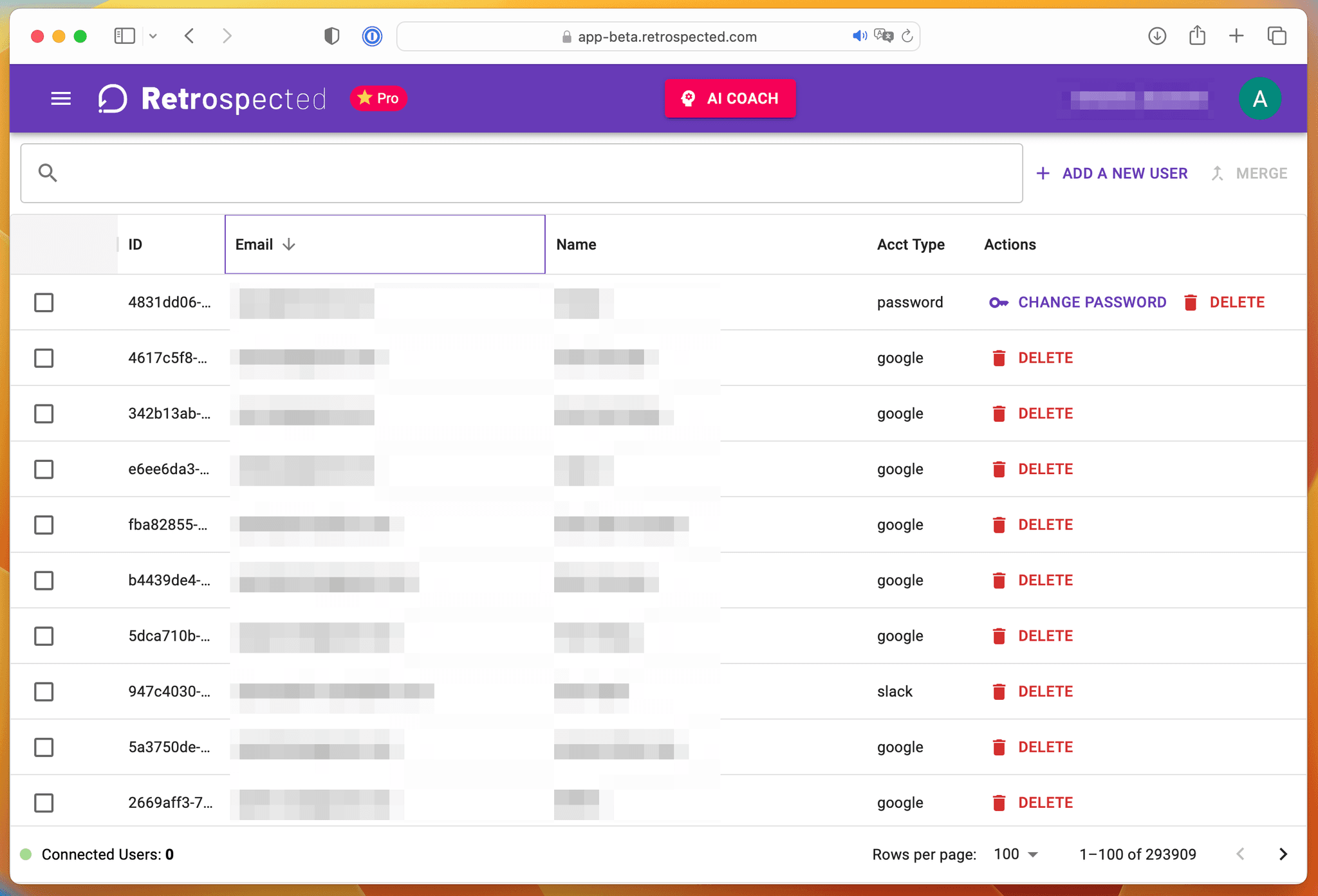Click the password account type cell

(x=910, y=302)
